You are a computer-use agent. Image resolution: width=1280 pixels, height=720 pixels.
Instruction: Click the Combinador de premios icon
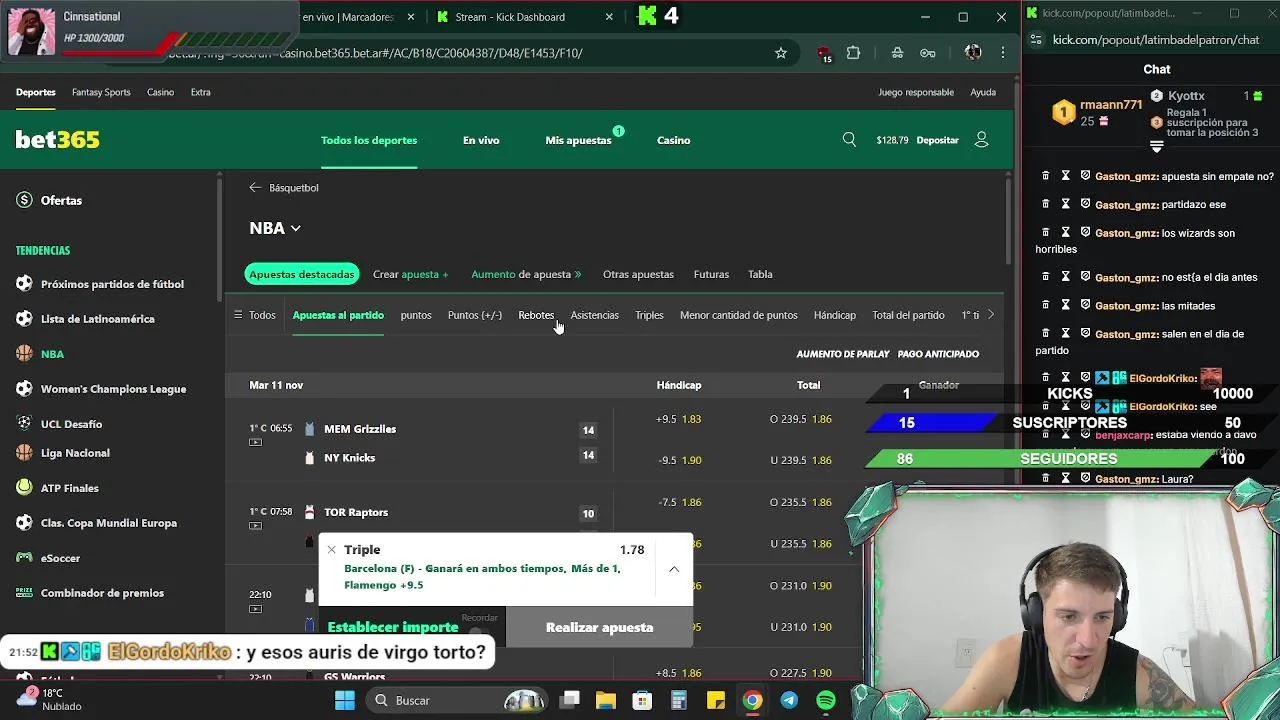pyautogui.click(x=24, y=593)
